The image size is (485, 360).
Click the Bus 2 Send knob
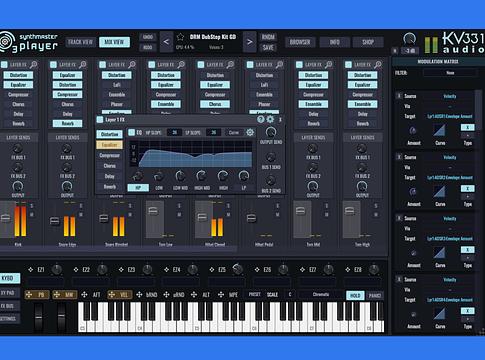[x=271, y=181]
